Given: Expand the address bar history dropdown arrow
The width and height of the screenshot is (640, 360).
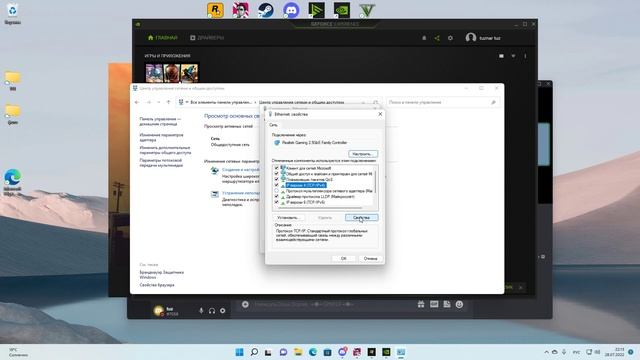Looking at the screenshot, I should (363, 102).
